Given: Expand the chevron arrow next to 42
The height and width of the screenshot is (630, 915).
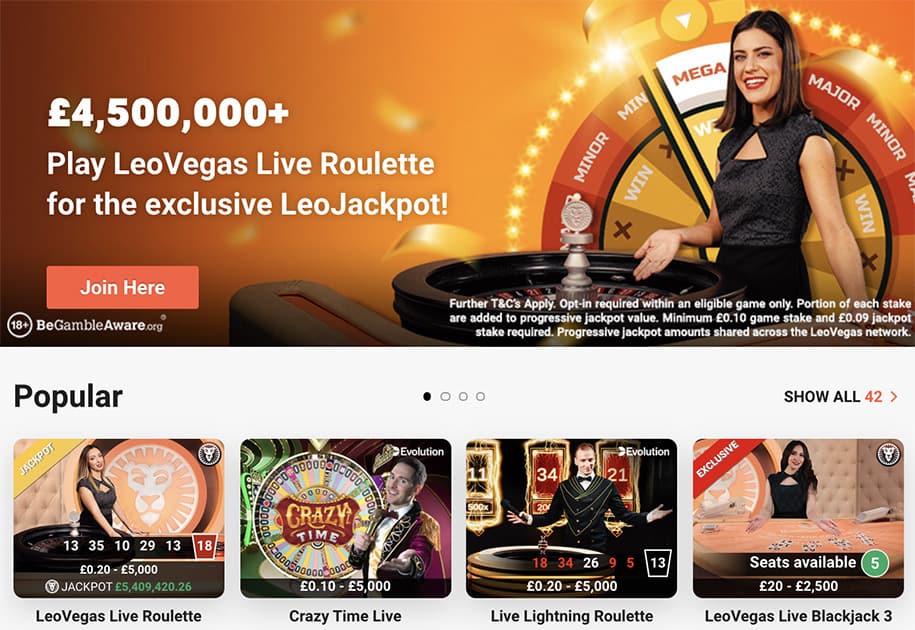Looking at the screenshot, I should pos(893,397).
